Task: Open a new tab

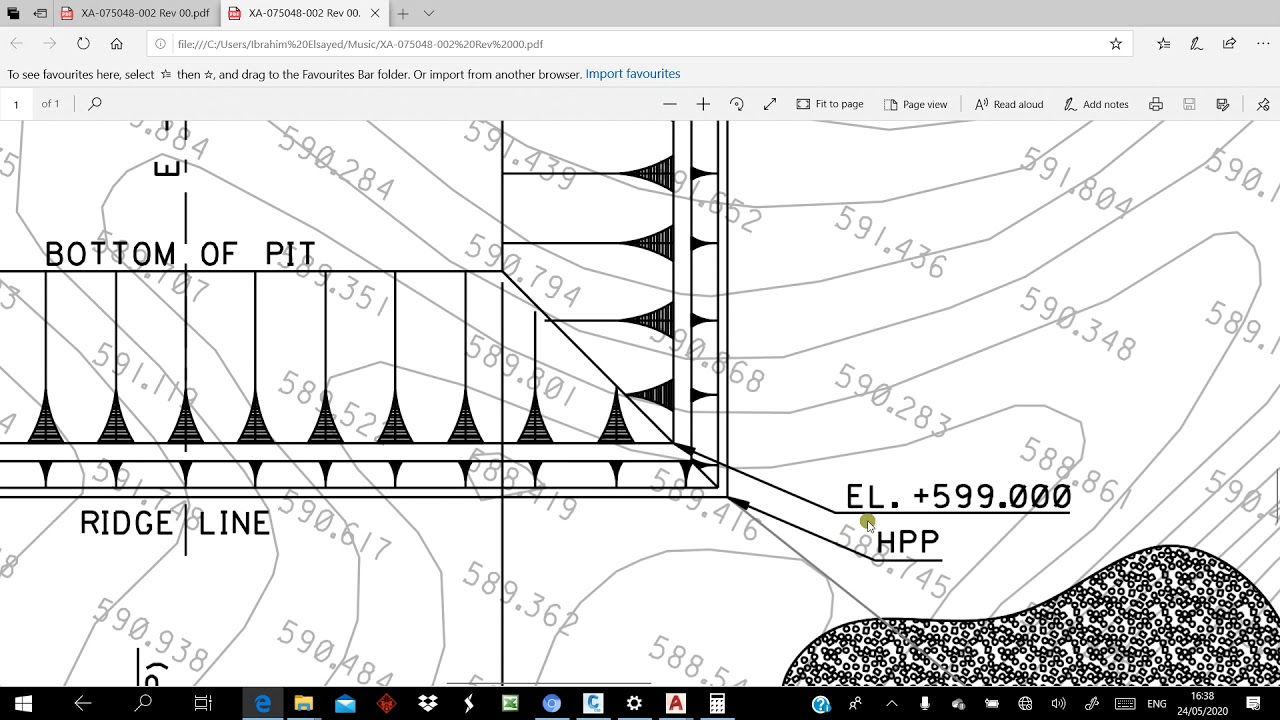Action: pyautogui.click(x=402, y=13)
